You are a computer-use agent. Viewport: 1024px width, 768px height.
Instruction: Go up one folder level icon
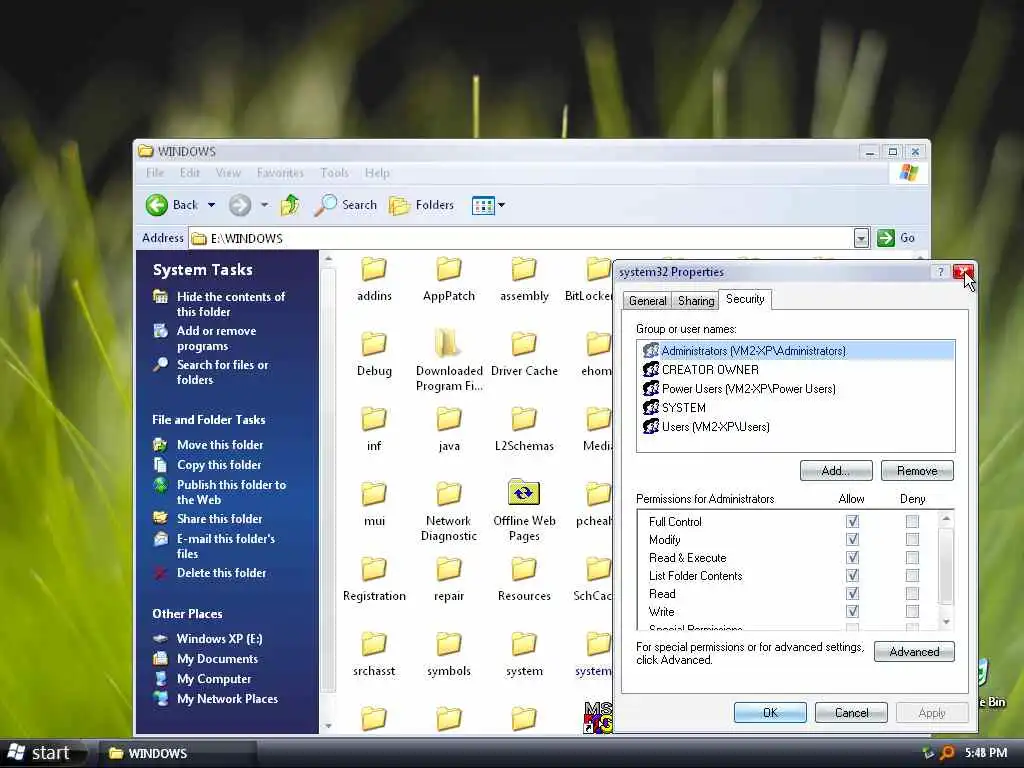pyautogui.click(x=290, y=205)
